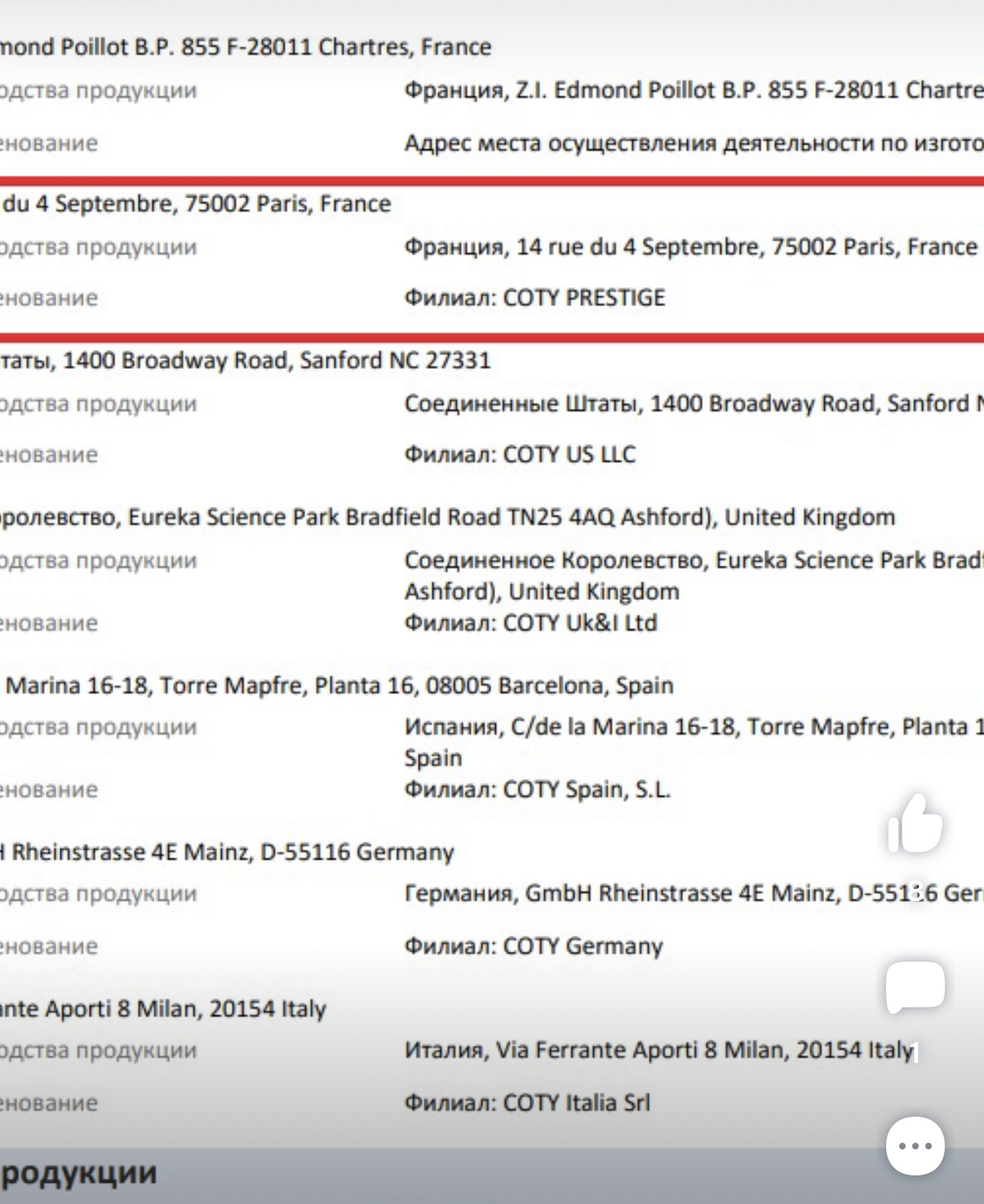The width and height of the screenshot is (984, 1204).
Task: Click heading '1400 Broadway Road, Sanford NC 27331'
Action: pos(277,360)
